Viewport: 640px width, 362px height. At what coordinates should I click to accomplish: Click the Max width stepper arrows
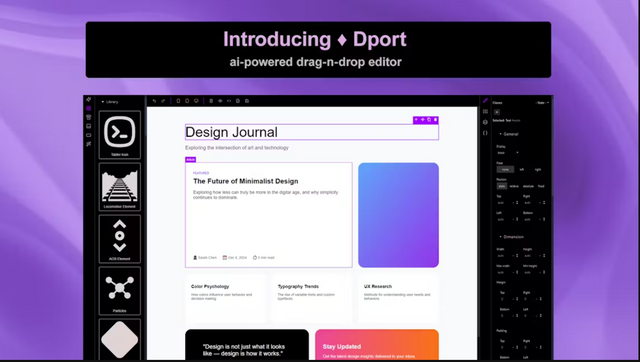(x=517, y=272)
